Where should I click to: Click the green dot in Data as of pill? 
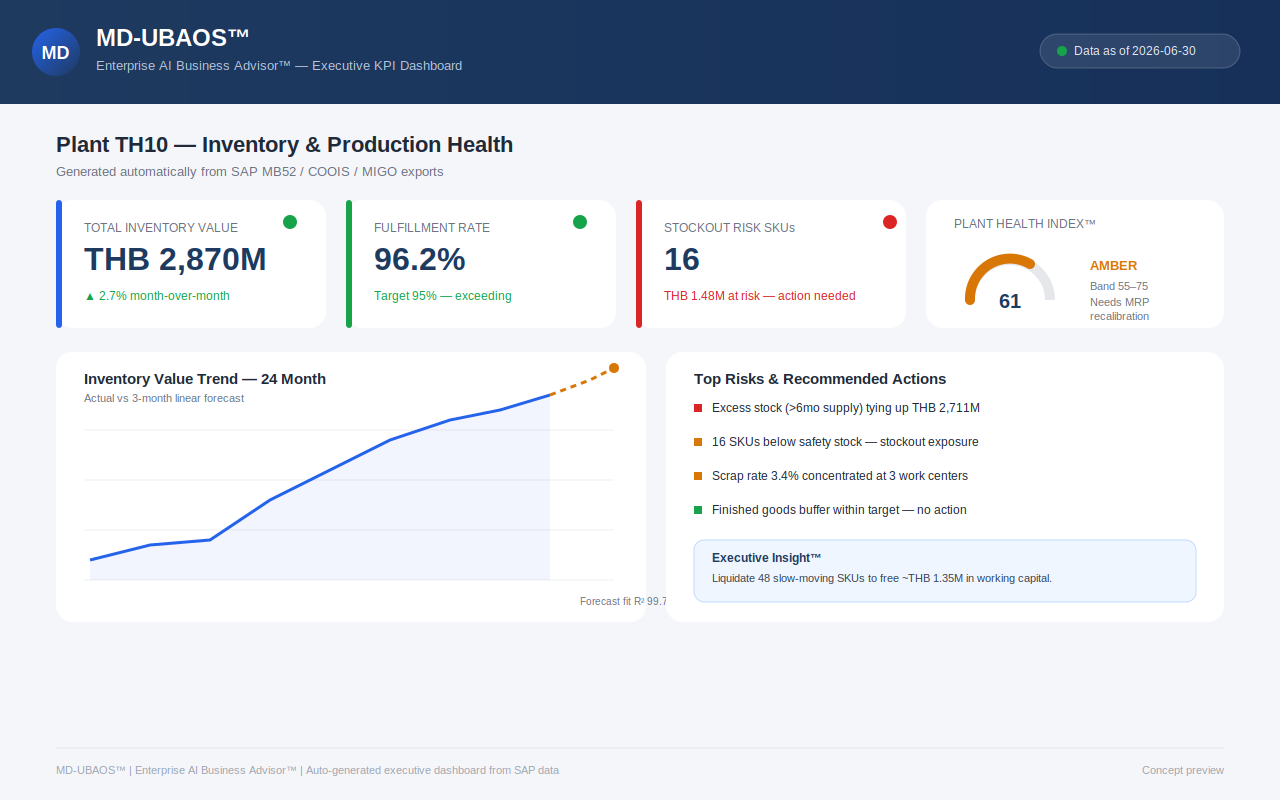(x=1062, y=51)
